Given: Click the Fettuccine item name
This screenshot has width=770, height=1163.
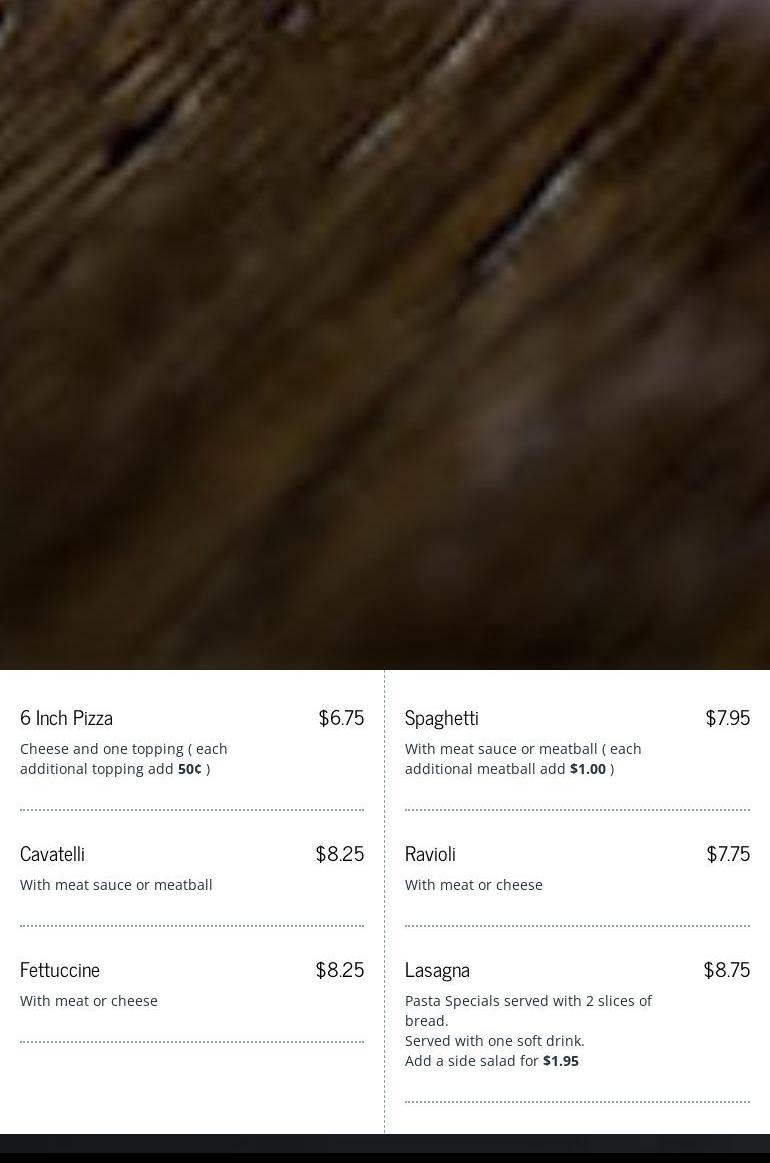Looking at the screenshot, I should tap(60, 970).
